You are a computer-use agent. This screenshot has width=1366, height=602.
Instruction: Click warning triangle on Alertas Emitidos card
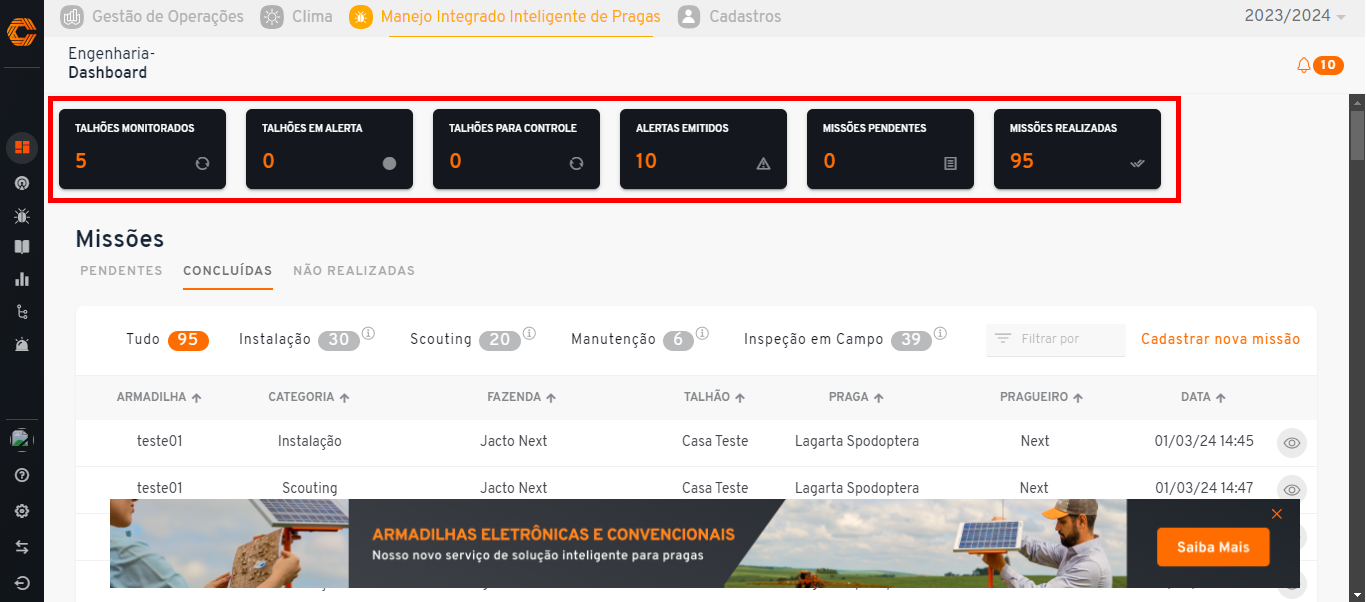tap(764, 164)
